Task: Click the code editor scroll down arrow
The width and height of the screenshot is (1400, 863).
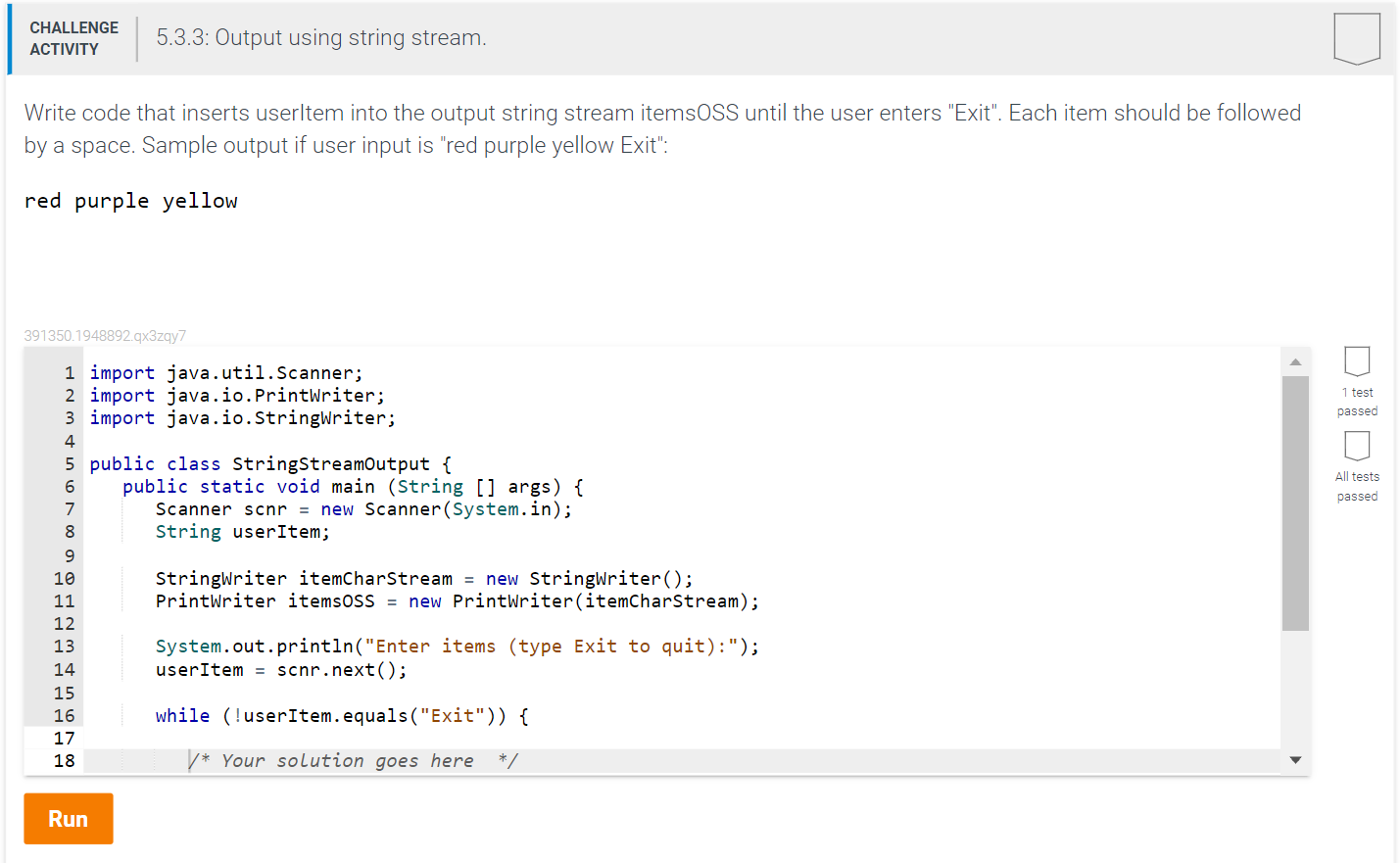Action: 1295,760
